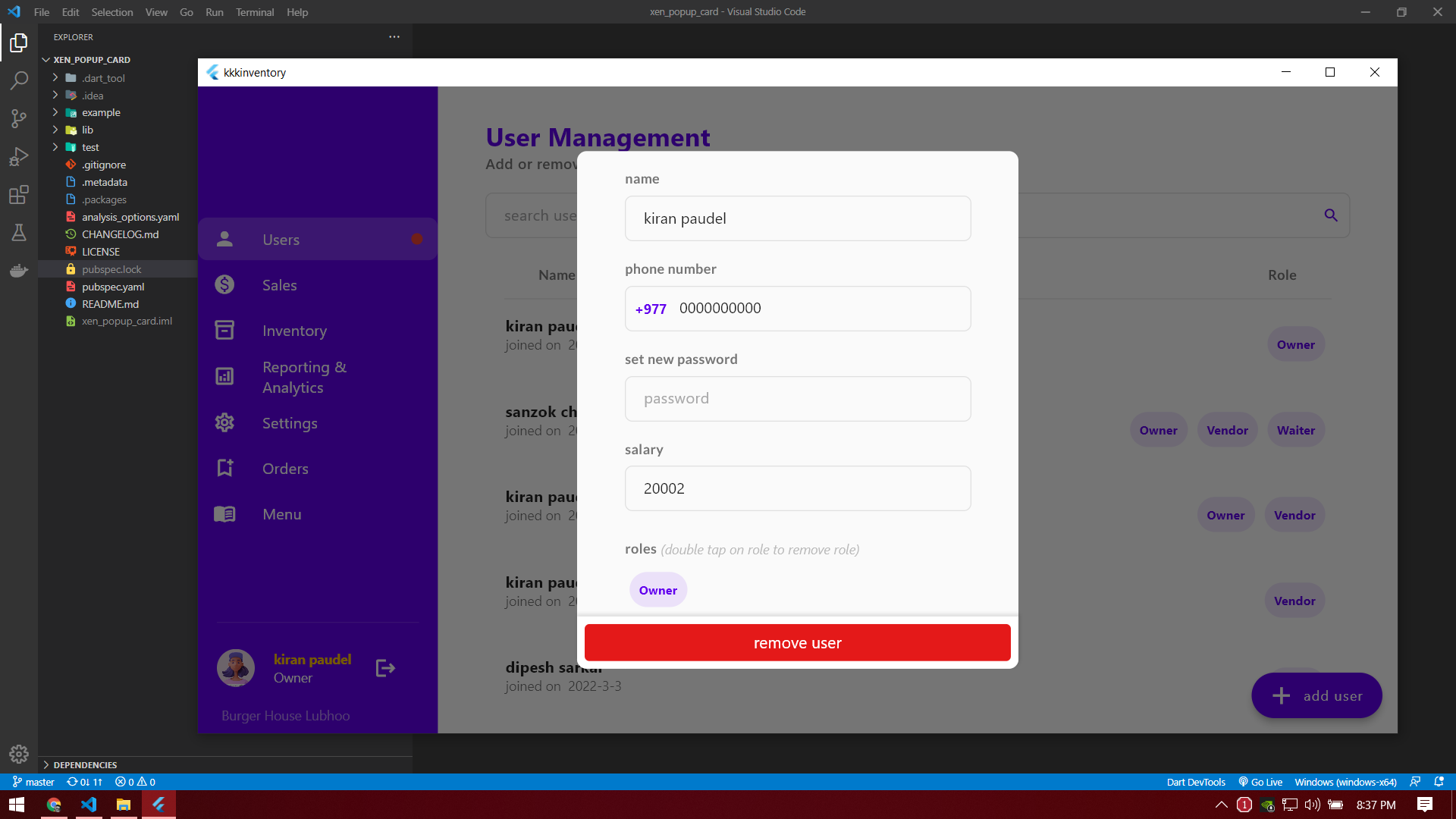Select the Owner role chip in dialog
The width and height of the screenshot is (1456, 819).
pos(657,590)
